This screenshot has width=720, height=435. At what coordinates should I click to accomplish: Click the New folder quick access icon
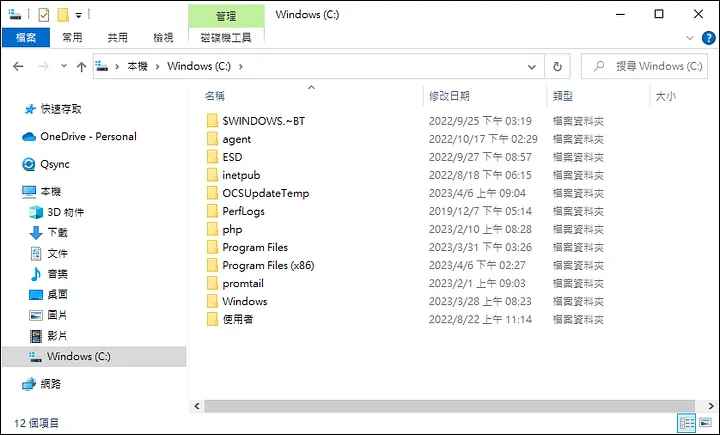[x=63, y=15]
